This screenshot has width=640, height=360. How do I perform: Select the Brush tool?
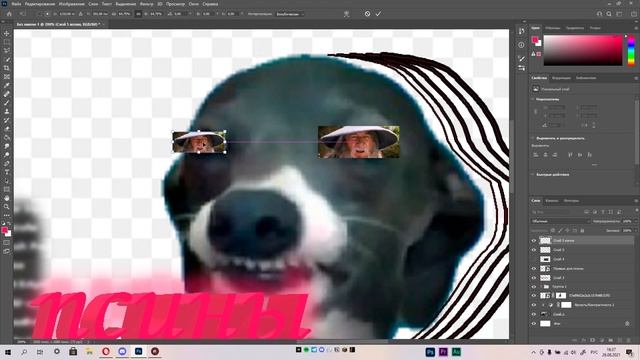click(x=7, y=102)
